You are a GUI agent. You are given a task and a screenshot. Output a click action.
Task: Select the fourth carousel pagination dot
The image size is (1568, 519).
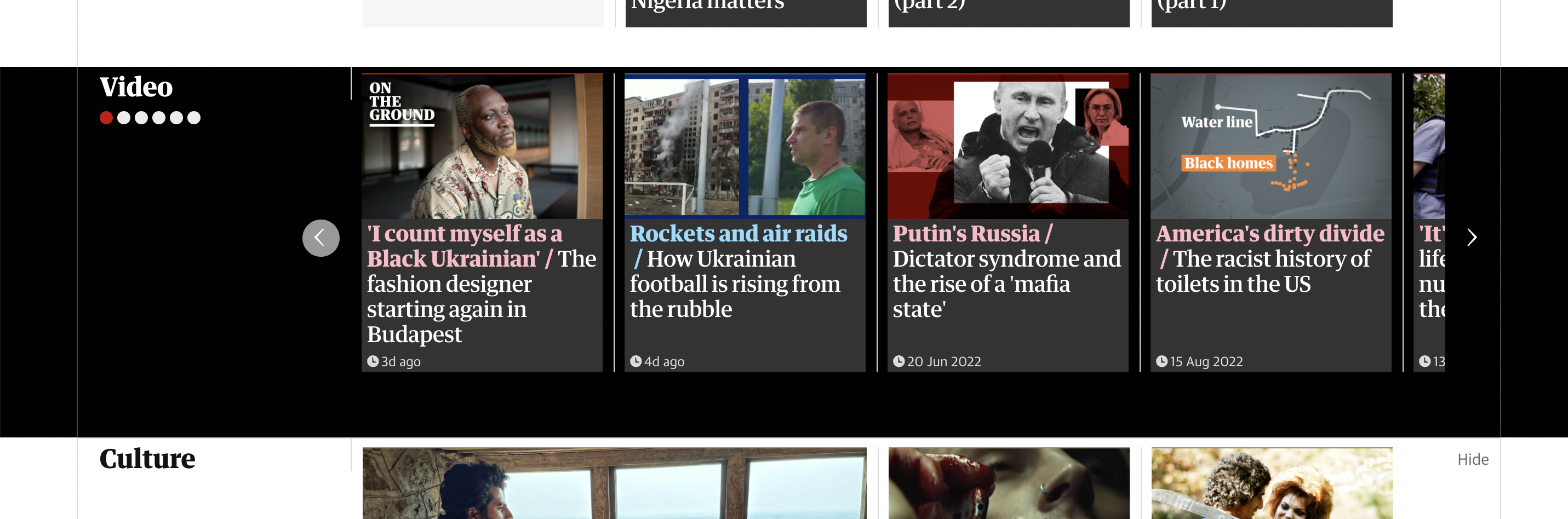(x=159, y=118)
